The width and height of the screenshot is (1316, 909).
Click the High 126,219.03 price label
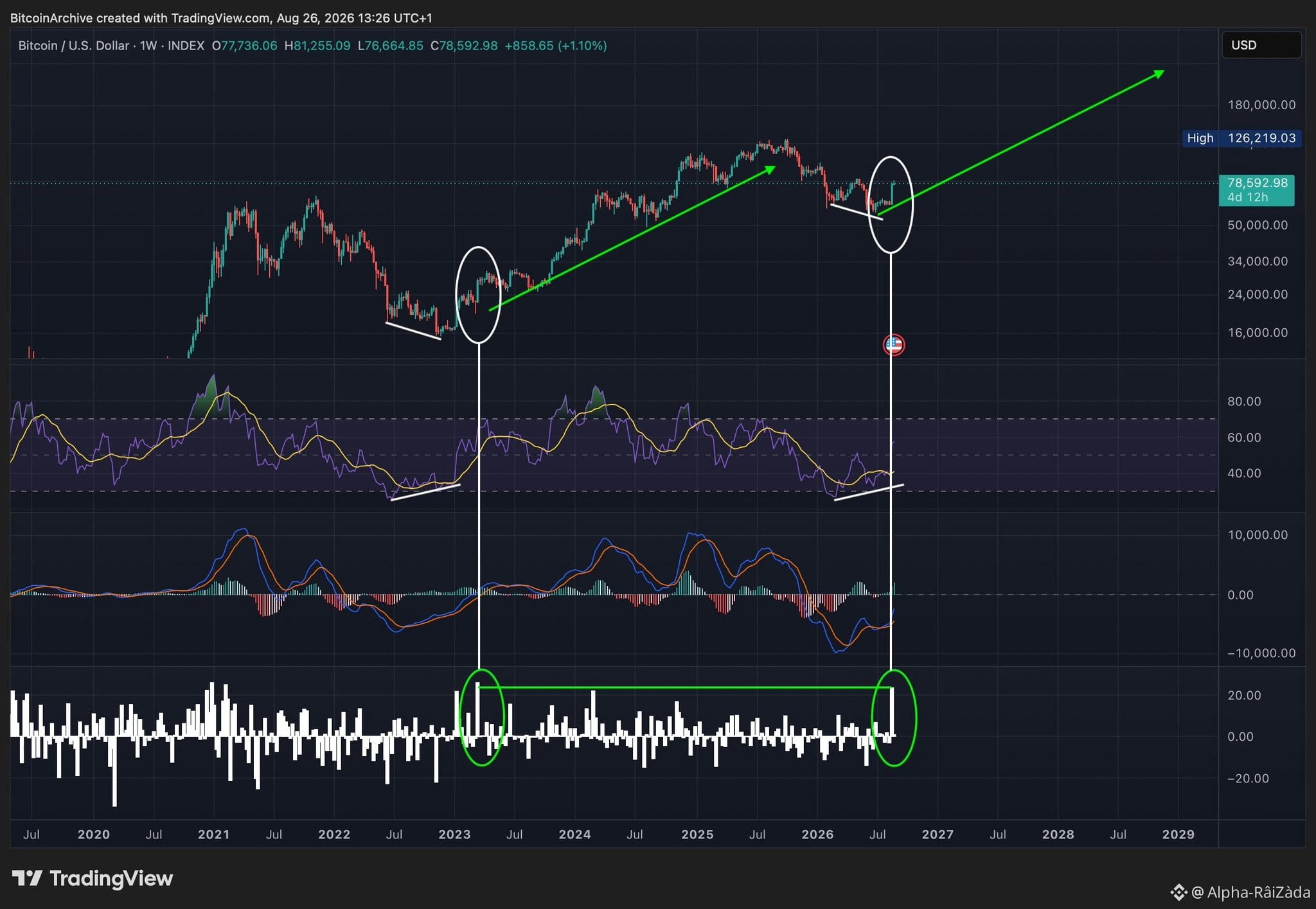(1242, 138)
